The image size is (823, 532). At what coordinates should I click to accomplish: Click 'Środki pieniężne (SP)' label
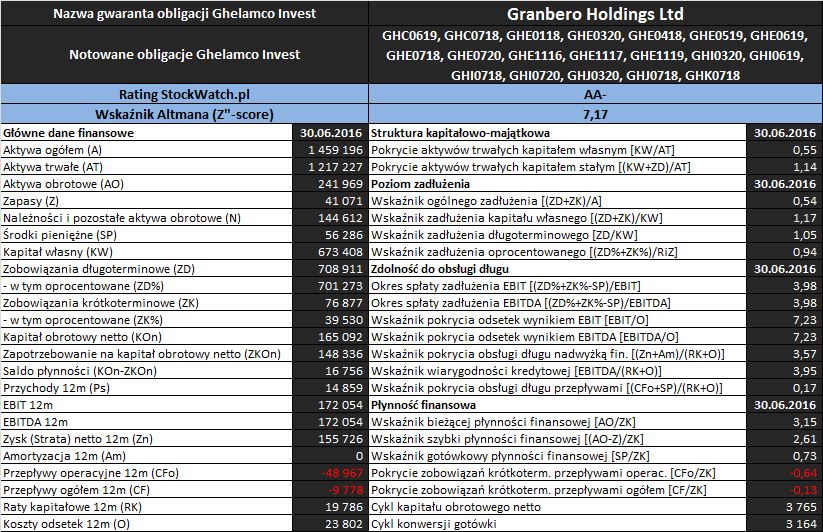coord(60,235)
